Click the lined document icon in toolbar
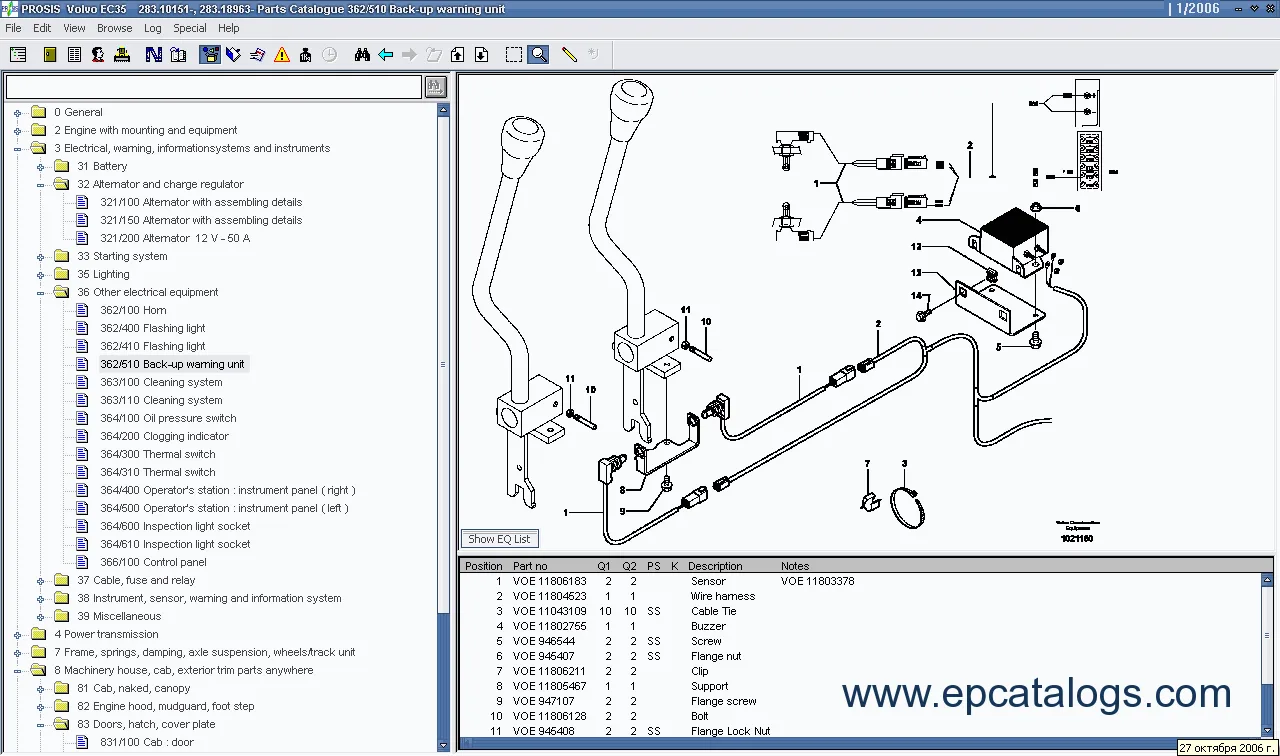1280x756 pixels. tap(74, 55)
